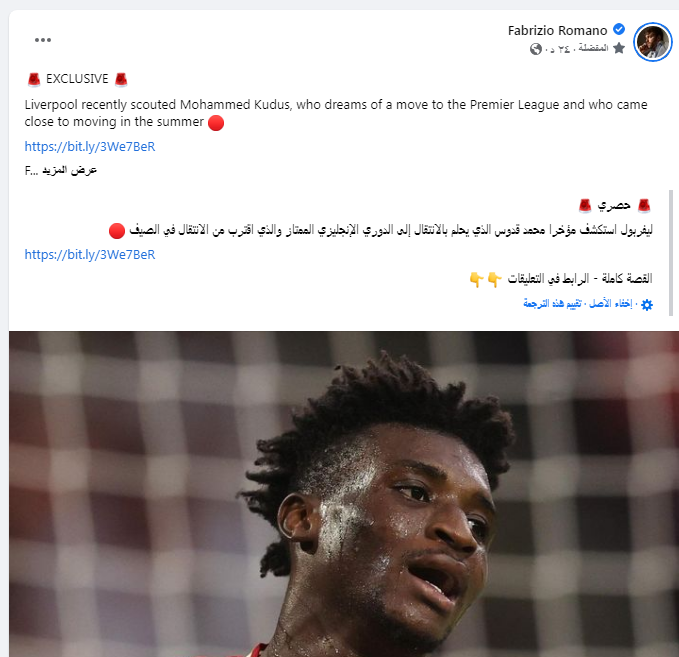Click the grey vertical bar beside the translation
The height and width of the screenshot is (657, 679).
point(671,253)
